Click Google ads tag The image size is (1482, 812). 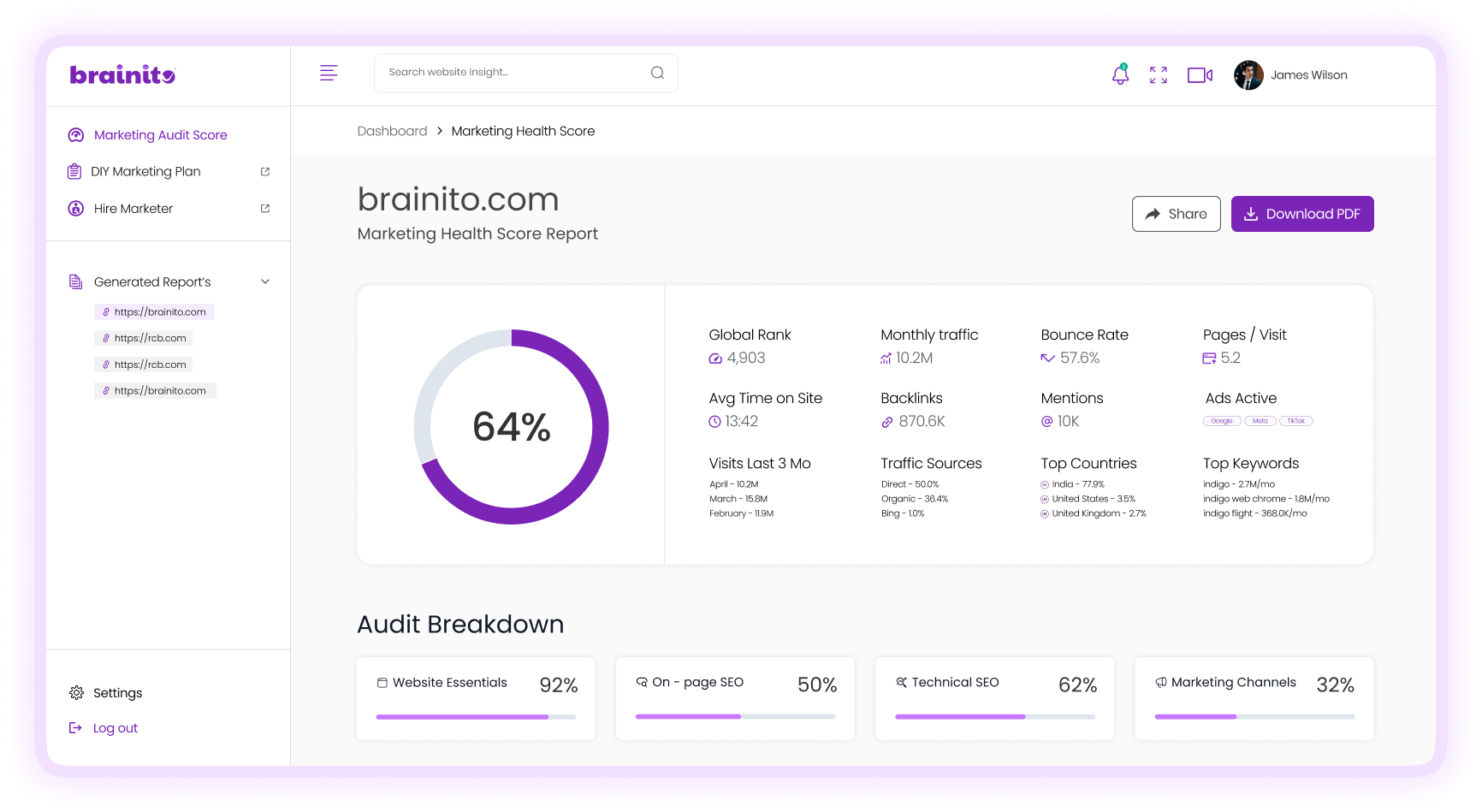pyautogui.click(x=1222, y=421)
